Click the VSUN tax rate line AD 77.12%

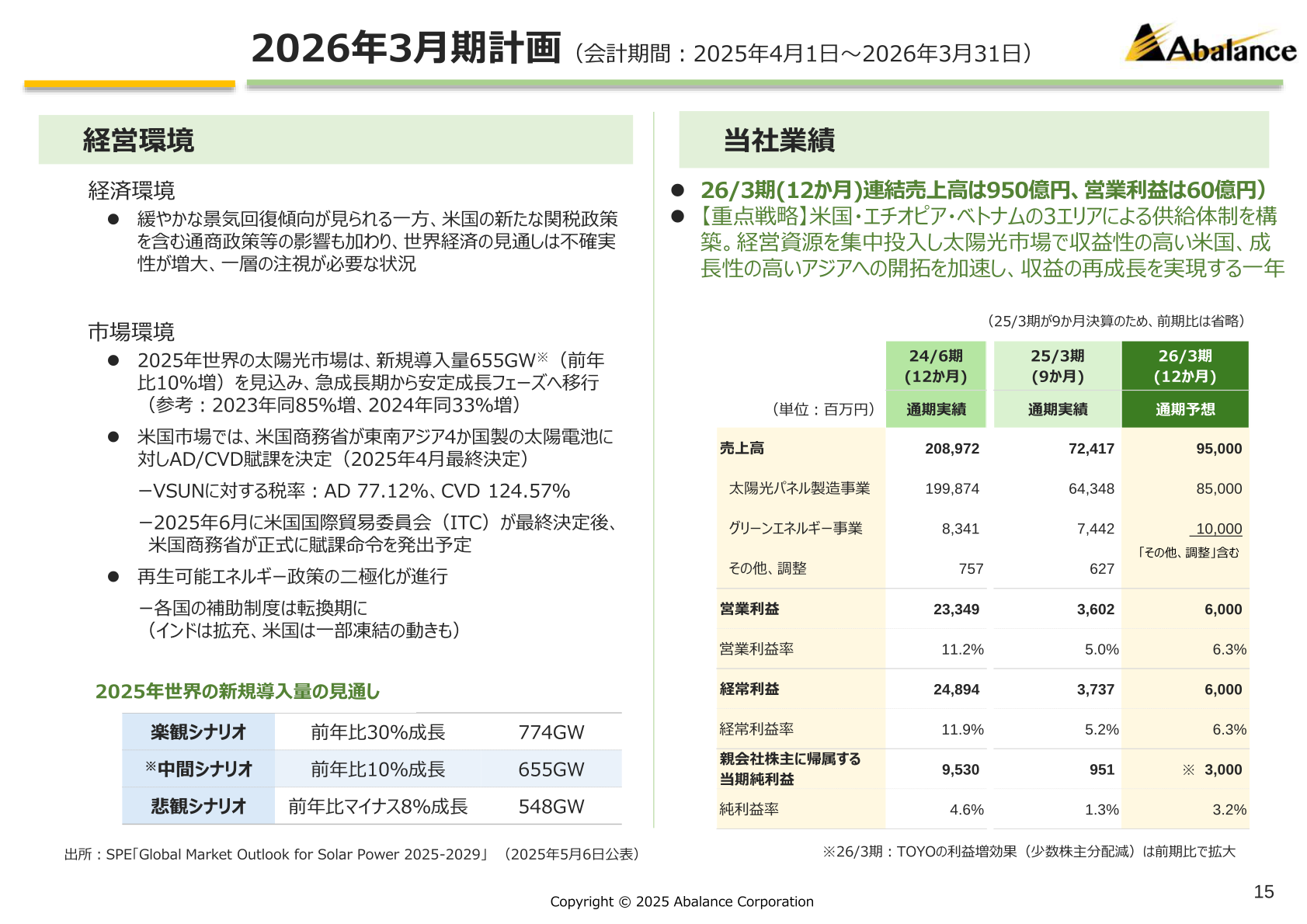(354, 491)
